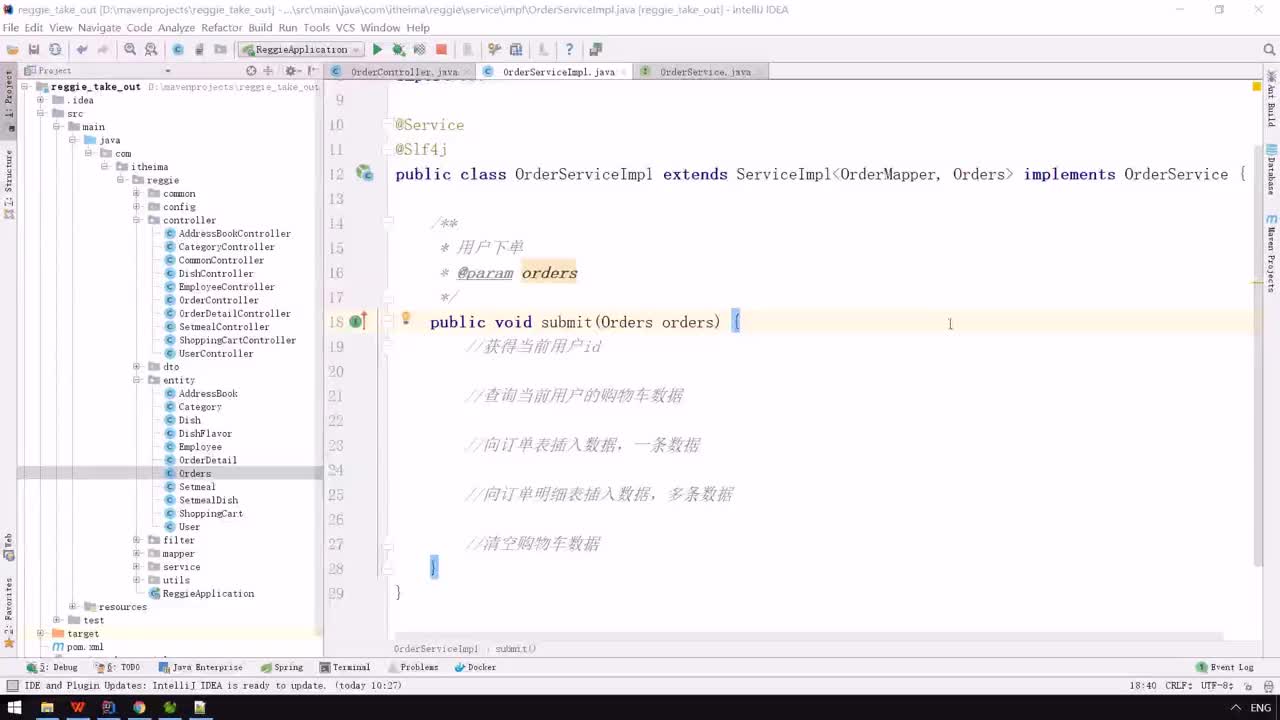Gutter implemented-method icon on line 18
The height and width of the screenshot is (720, 1280).
[x=357, y=321]
